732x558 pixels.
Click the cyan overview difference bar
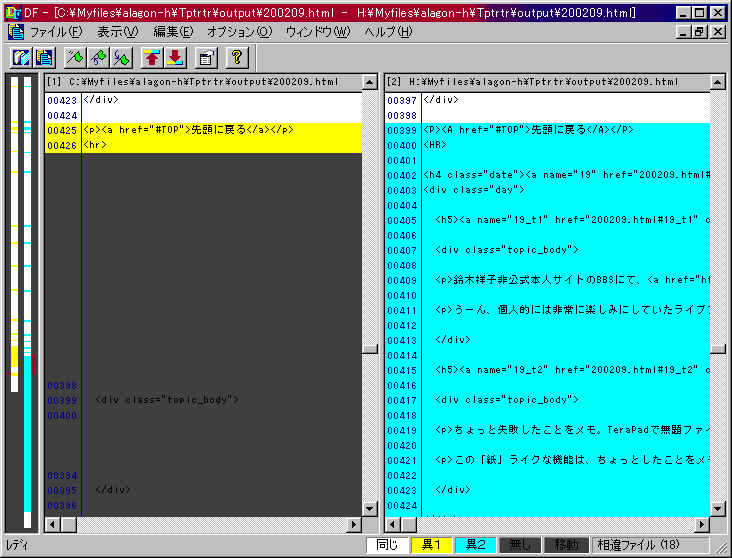coord(28,302)
